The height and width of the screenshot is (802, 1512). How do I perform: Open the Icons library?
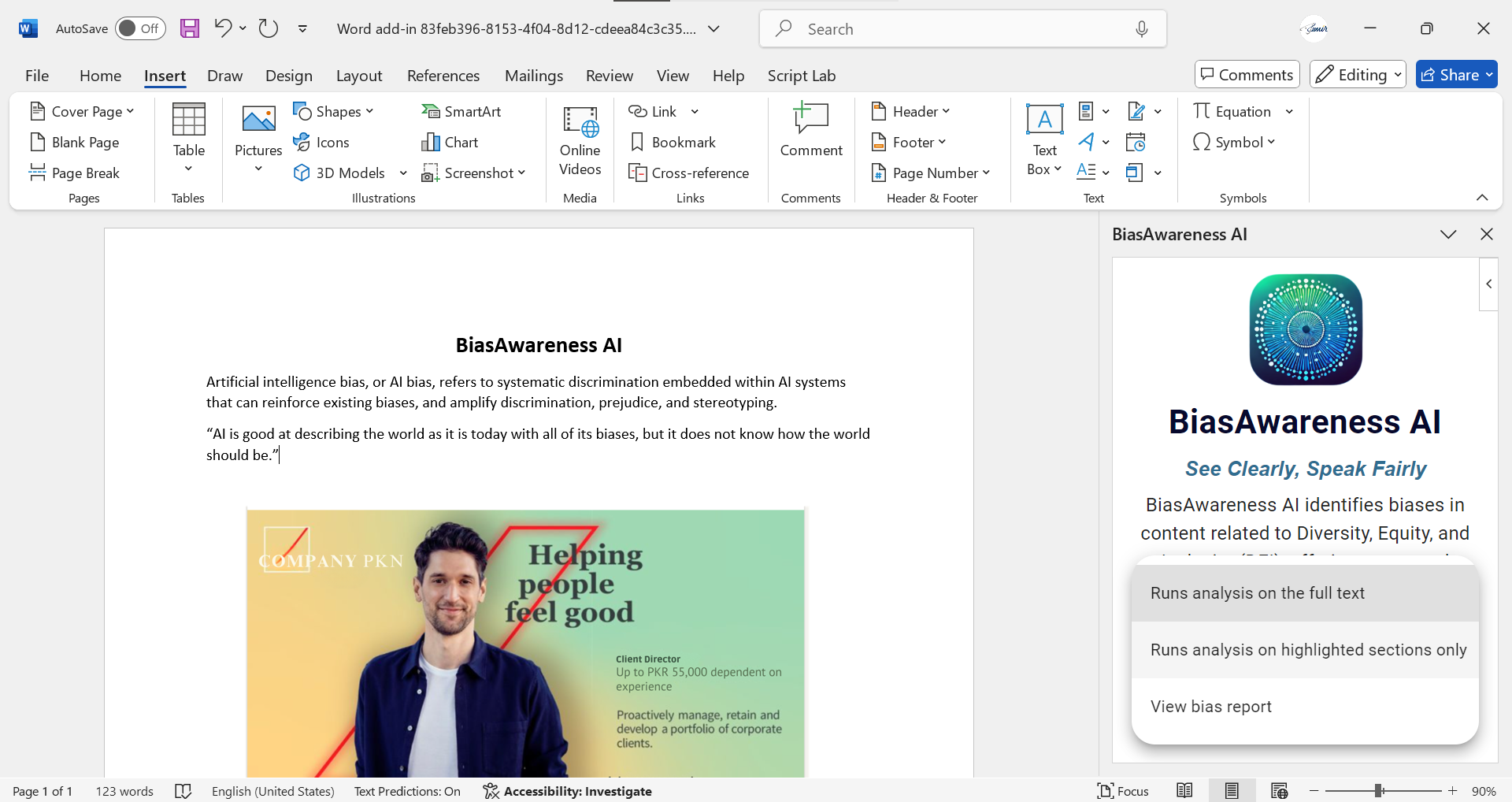(x=321, y=143)
